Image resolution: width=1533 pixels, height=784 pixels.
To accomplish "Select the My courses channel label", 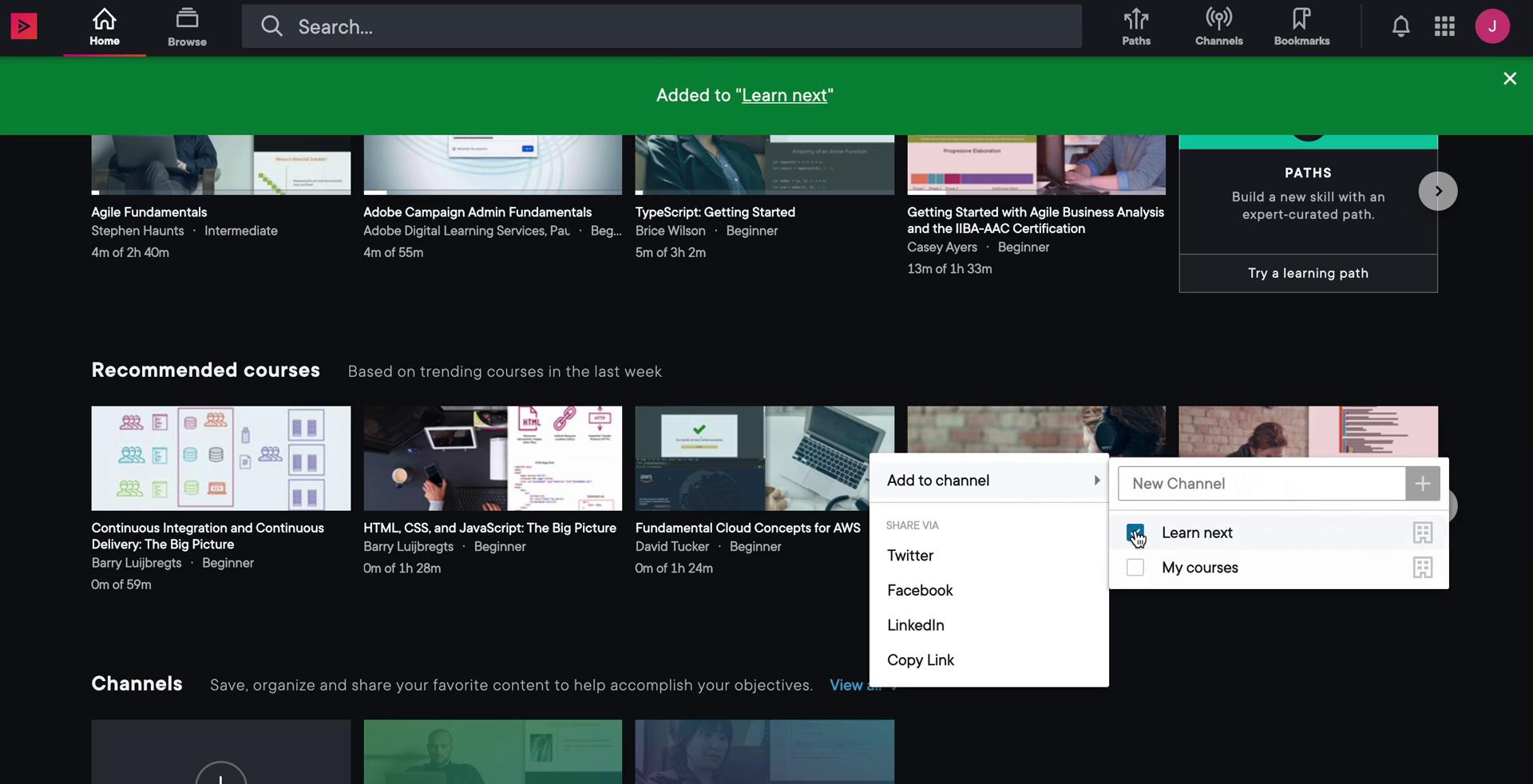I will point(1200,568).
